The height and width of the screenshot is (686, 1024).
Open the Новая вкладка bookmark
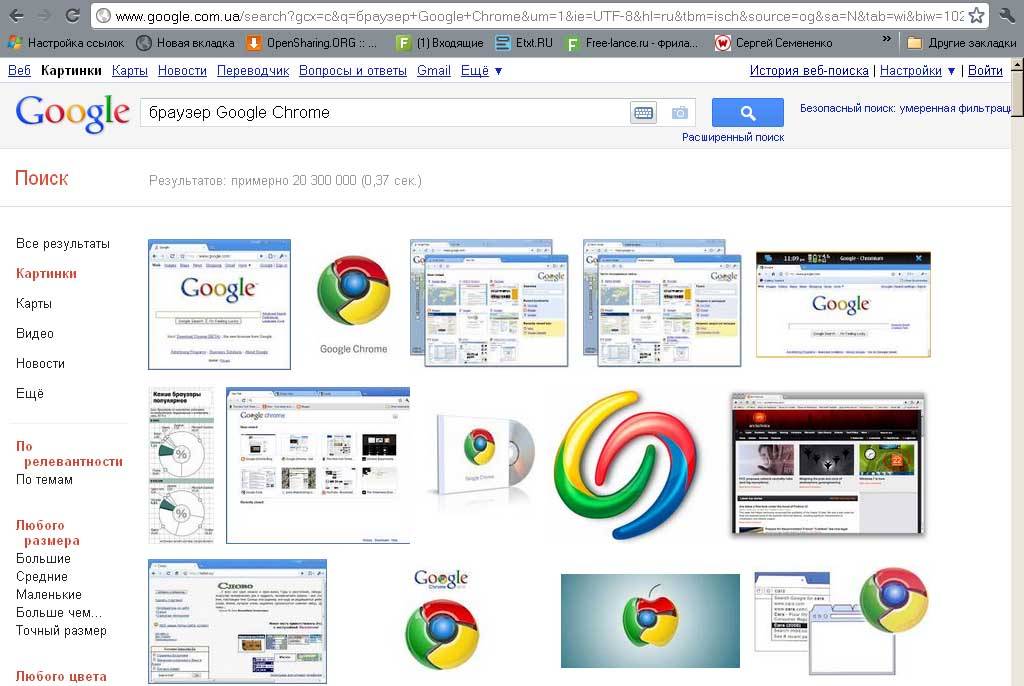point(185,43)
